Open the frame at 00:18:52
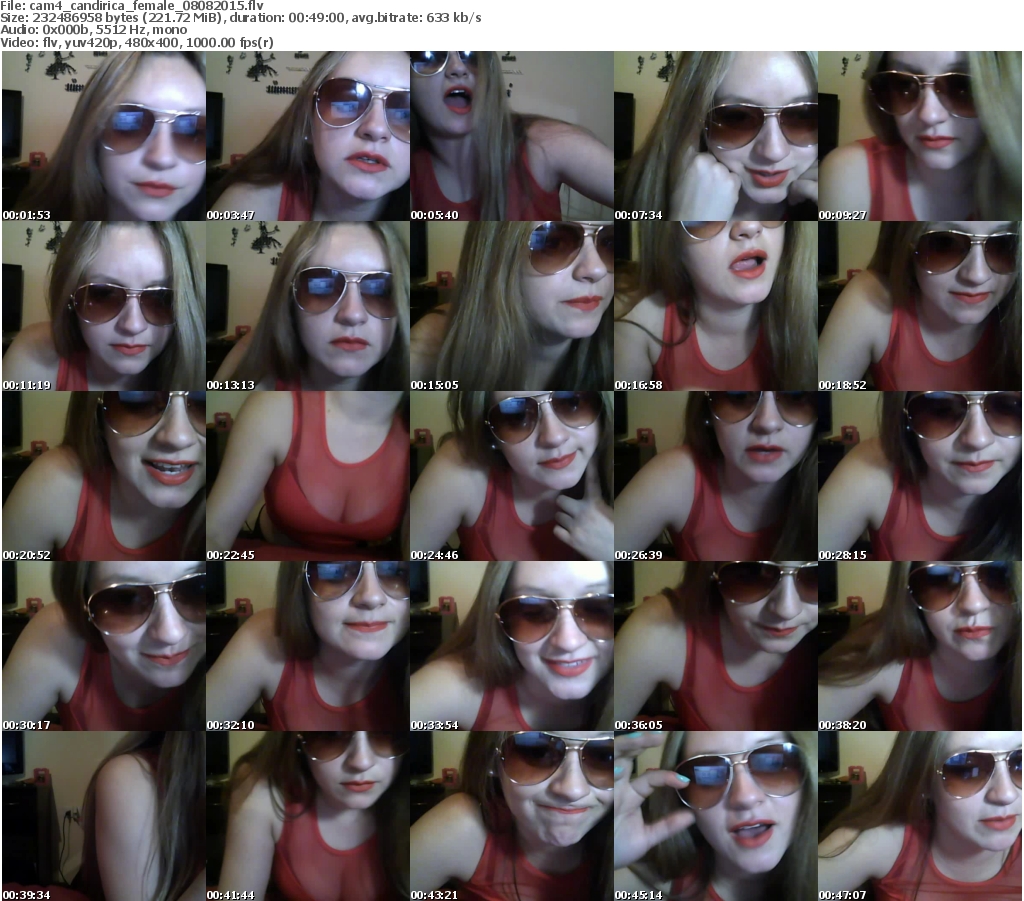The height and width of the screenshot is (901, 1024). coord(920,306)
